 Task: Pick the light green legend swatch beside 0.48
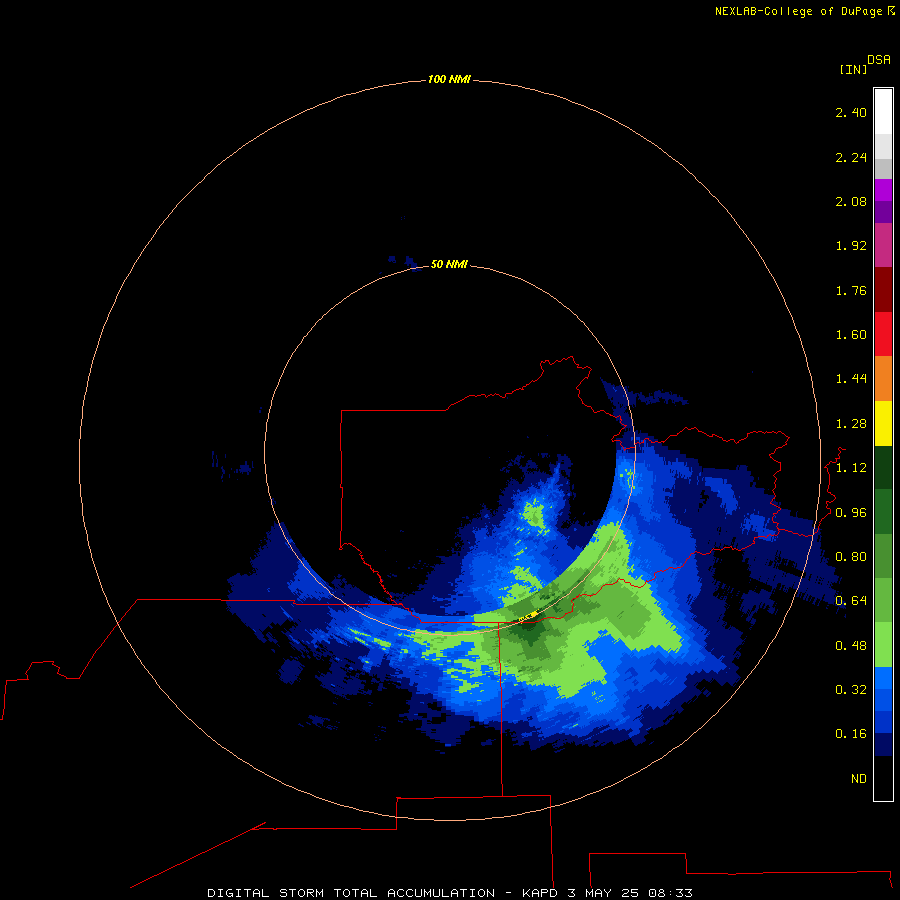click(883, 645)
